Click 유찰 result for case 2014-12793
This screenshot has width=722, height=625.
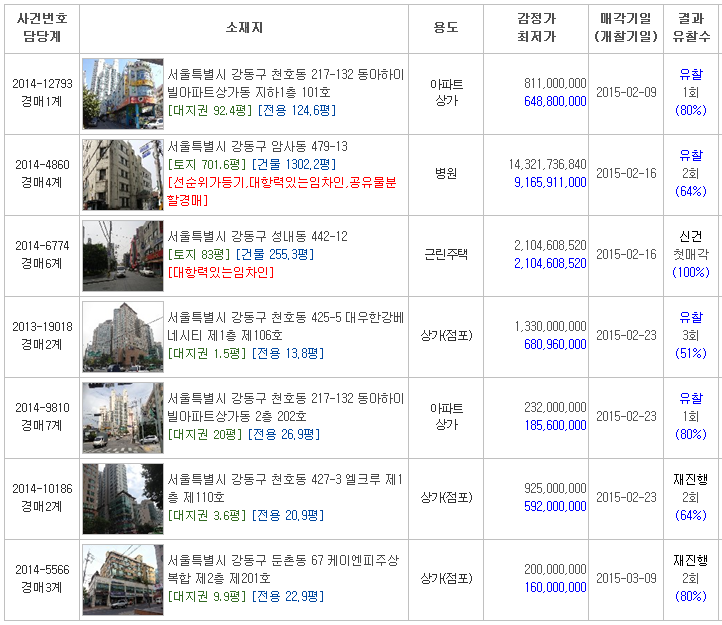691,75
